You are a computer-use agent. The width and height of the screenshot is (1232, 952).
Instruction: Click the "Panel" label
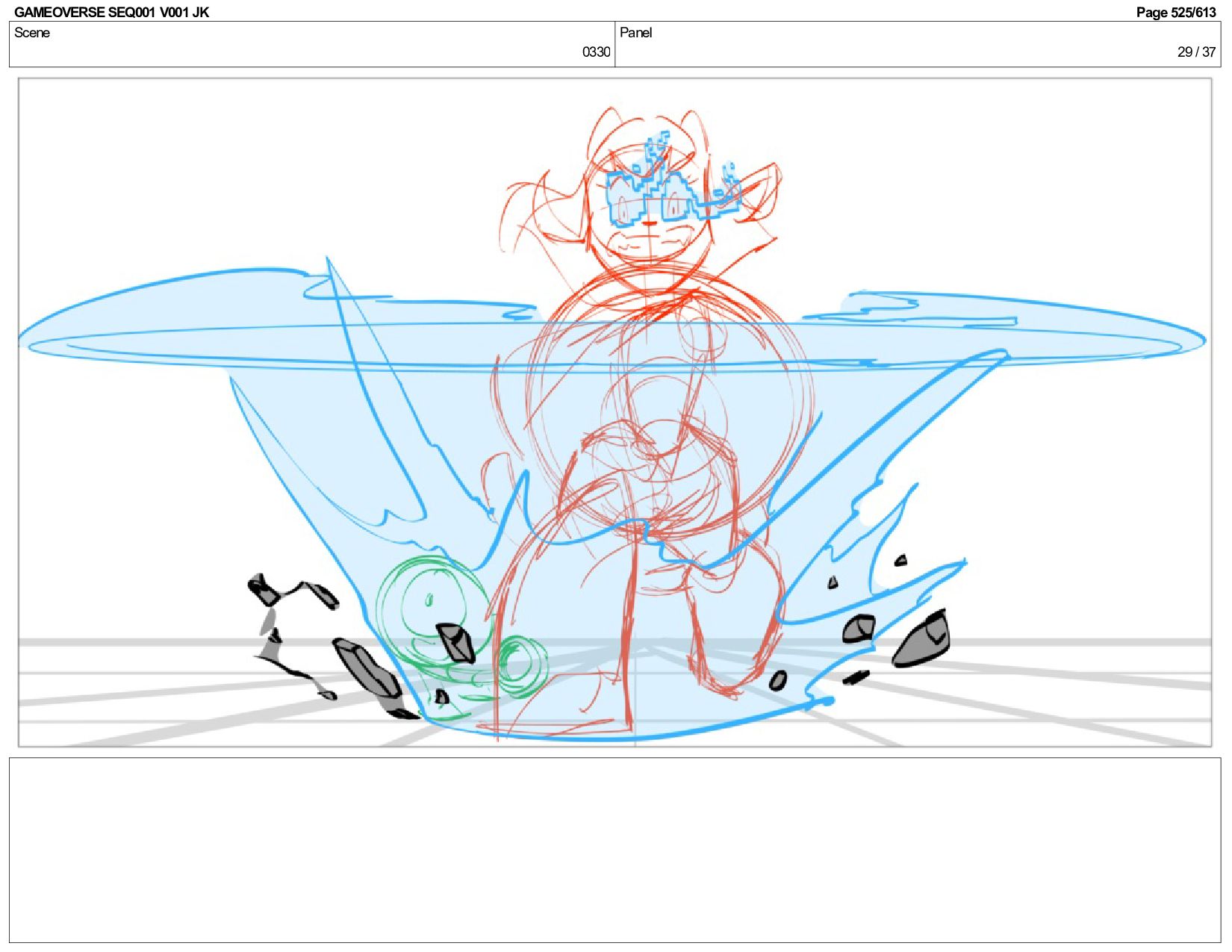pyautogui.click(x=635, y=32)
